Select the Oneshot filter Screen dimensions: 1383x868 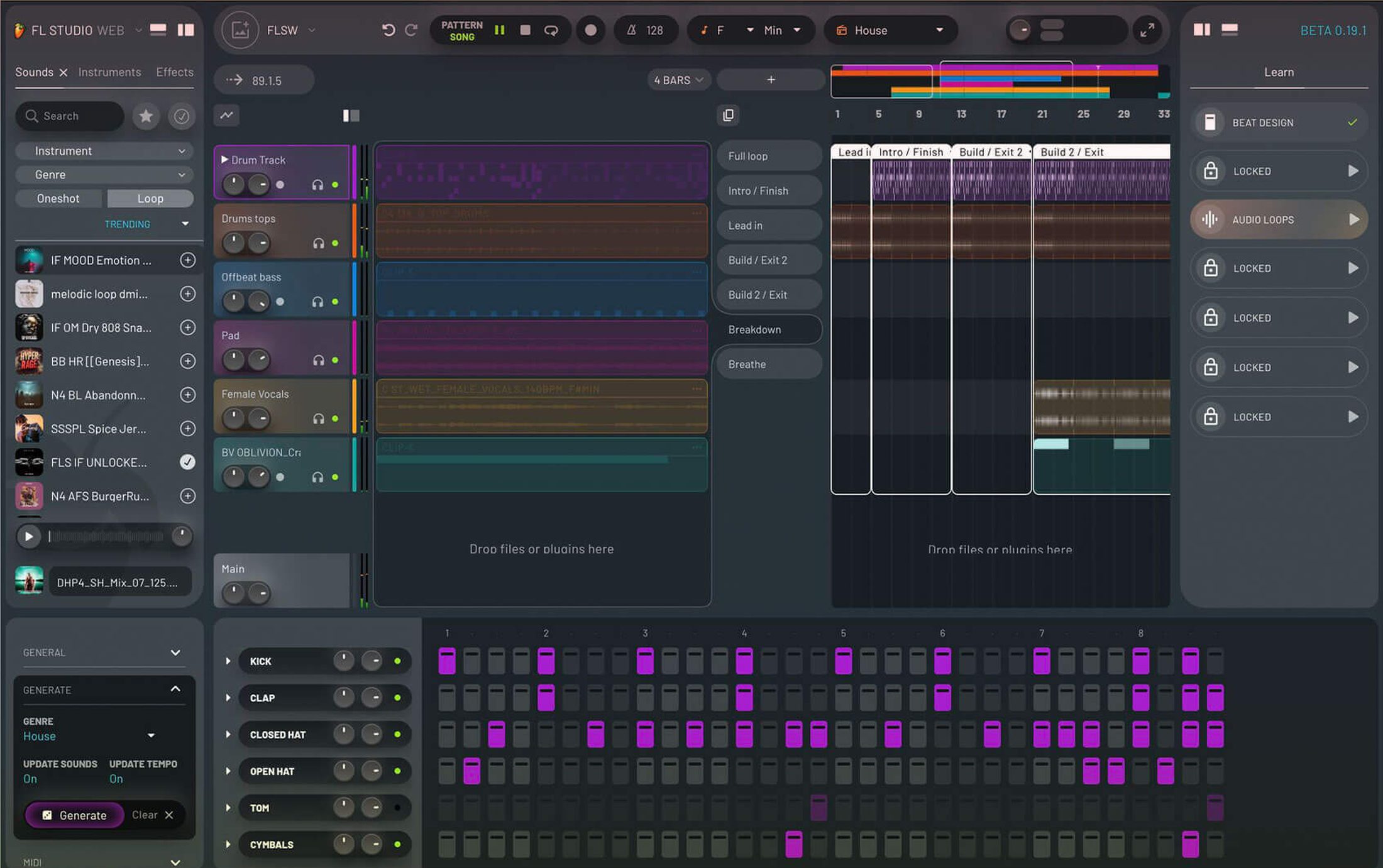[x=58, y=199]
